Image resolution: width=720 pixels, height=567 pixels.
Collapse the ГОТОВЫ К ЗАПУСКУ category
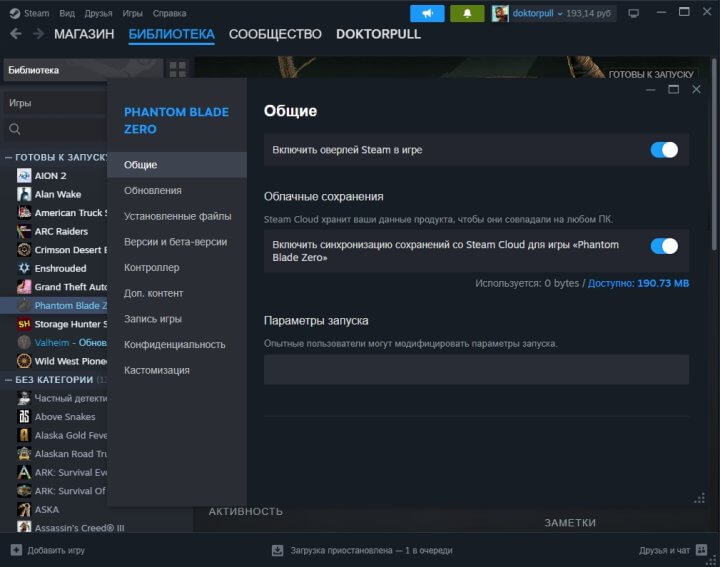pos(8,157)
